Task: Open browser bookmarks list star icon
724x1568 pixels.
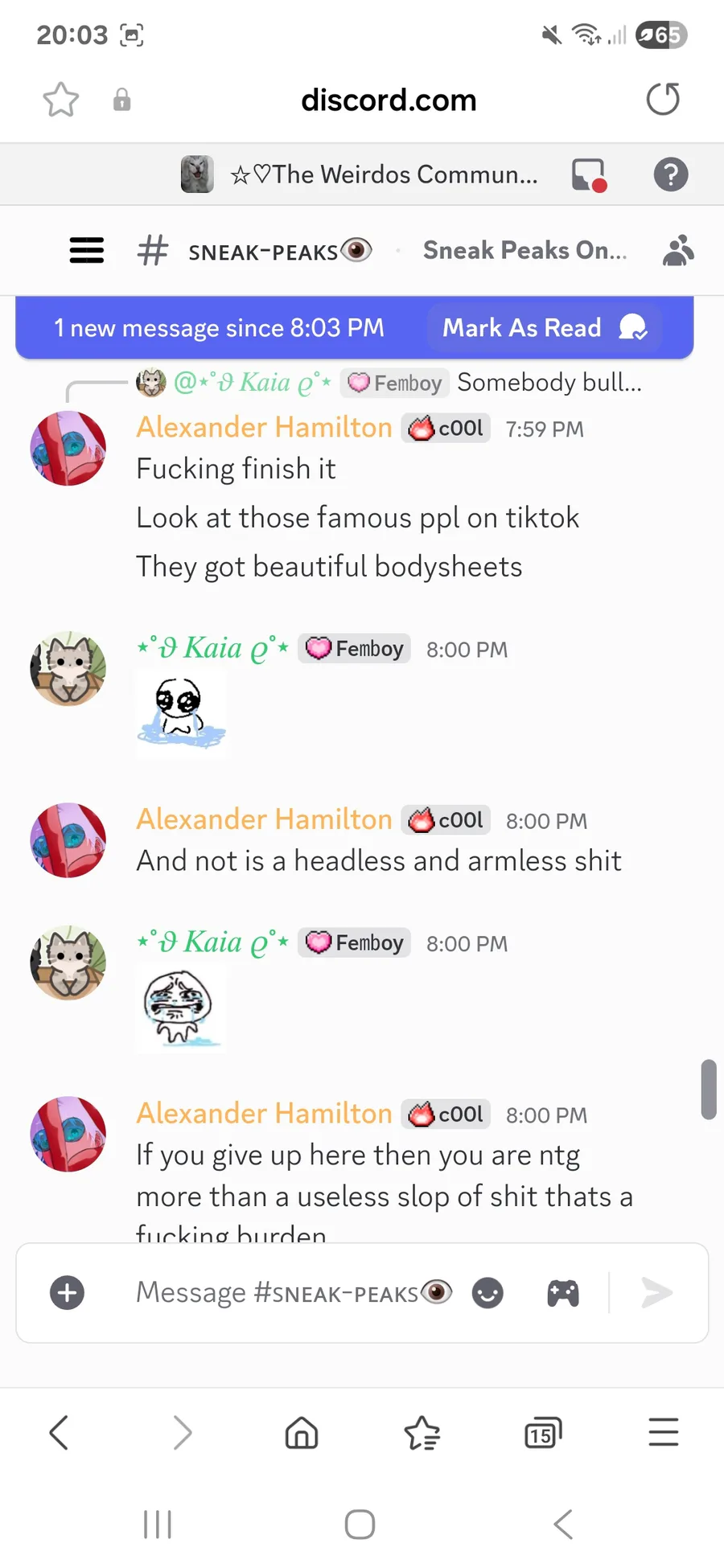Action: (x=422, y=1432)
